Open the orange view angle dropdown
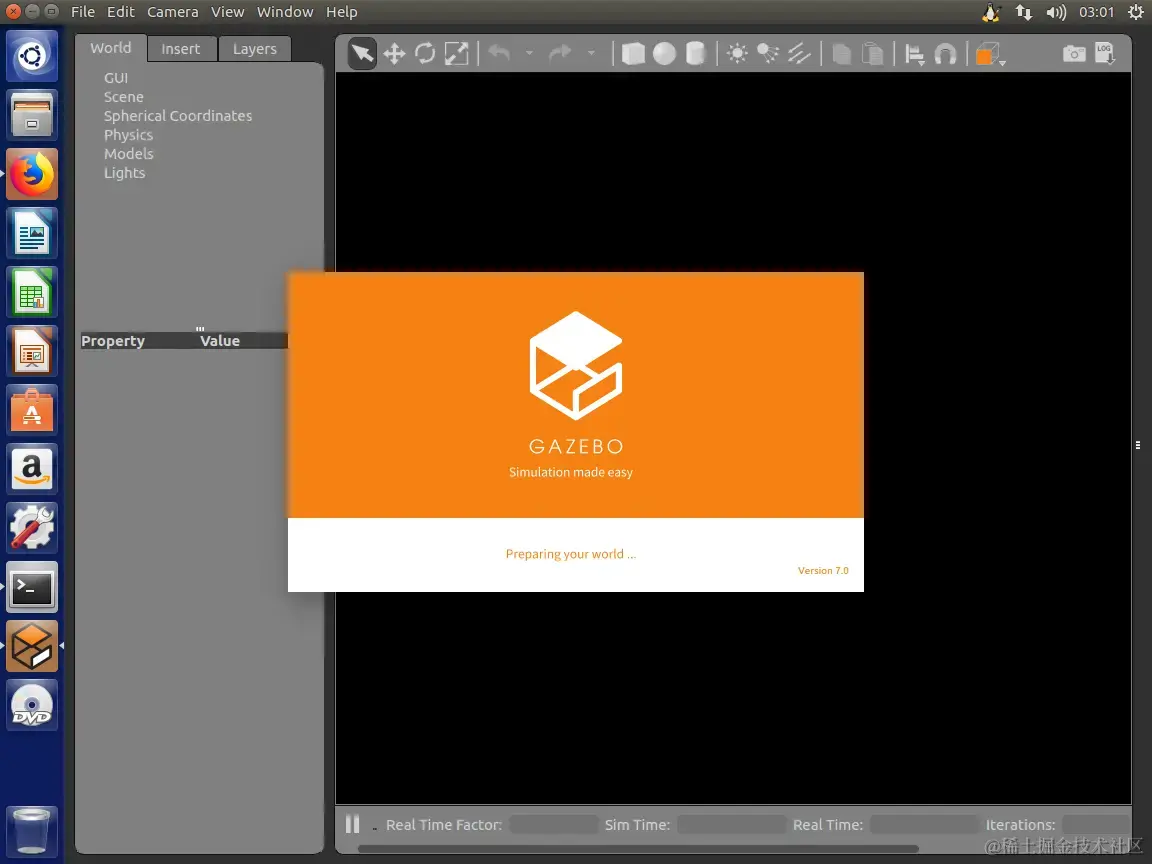This screenshot has height=864, width=1152. [x=990, y=54]
